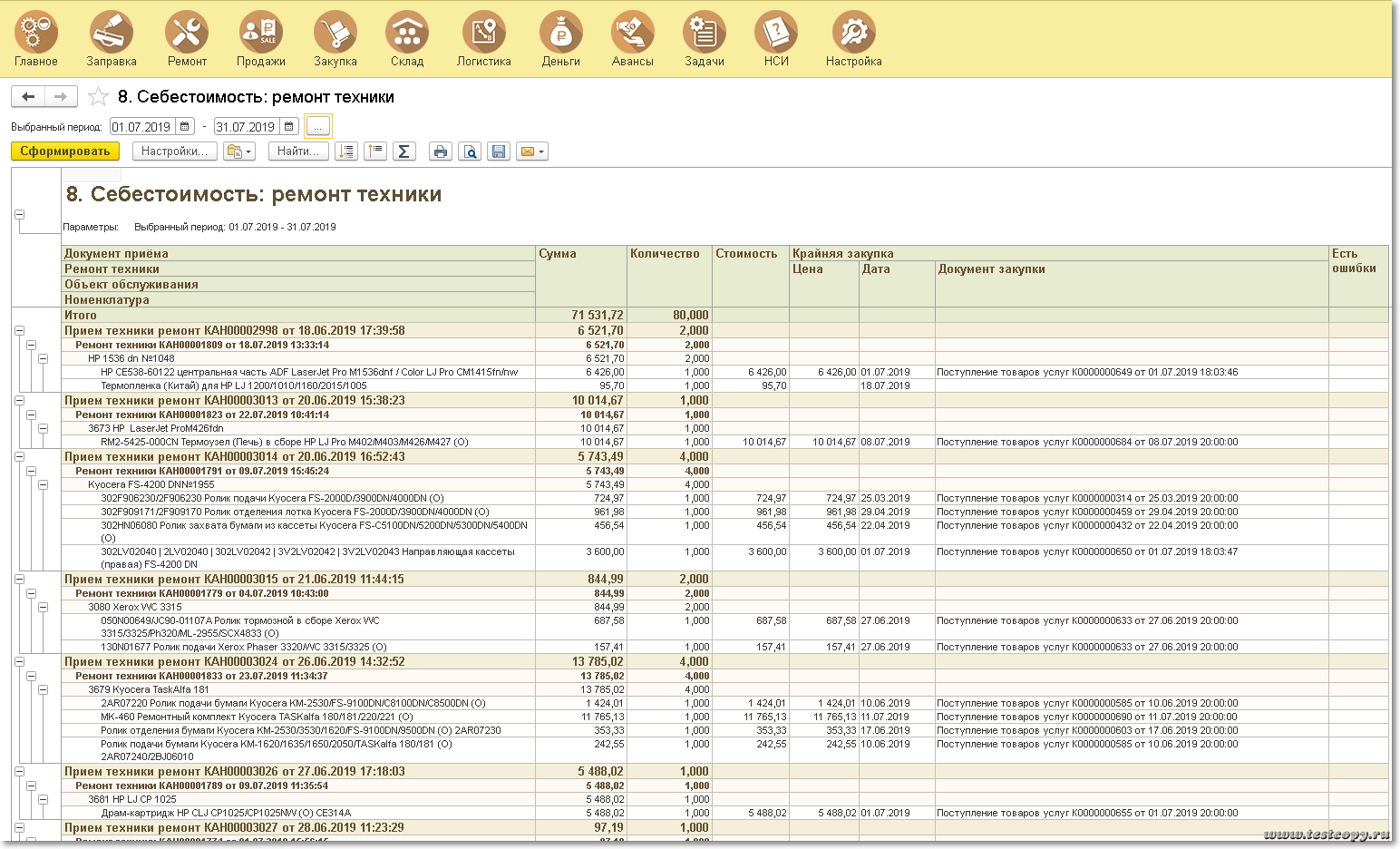Click the start date input field
1400x849 pixels.
click(x=142, y=127)
